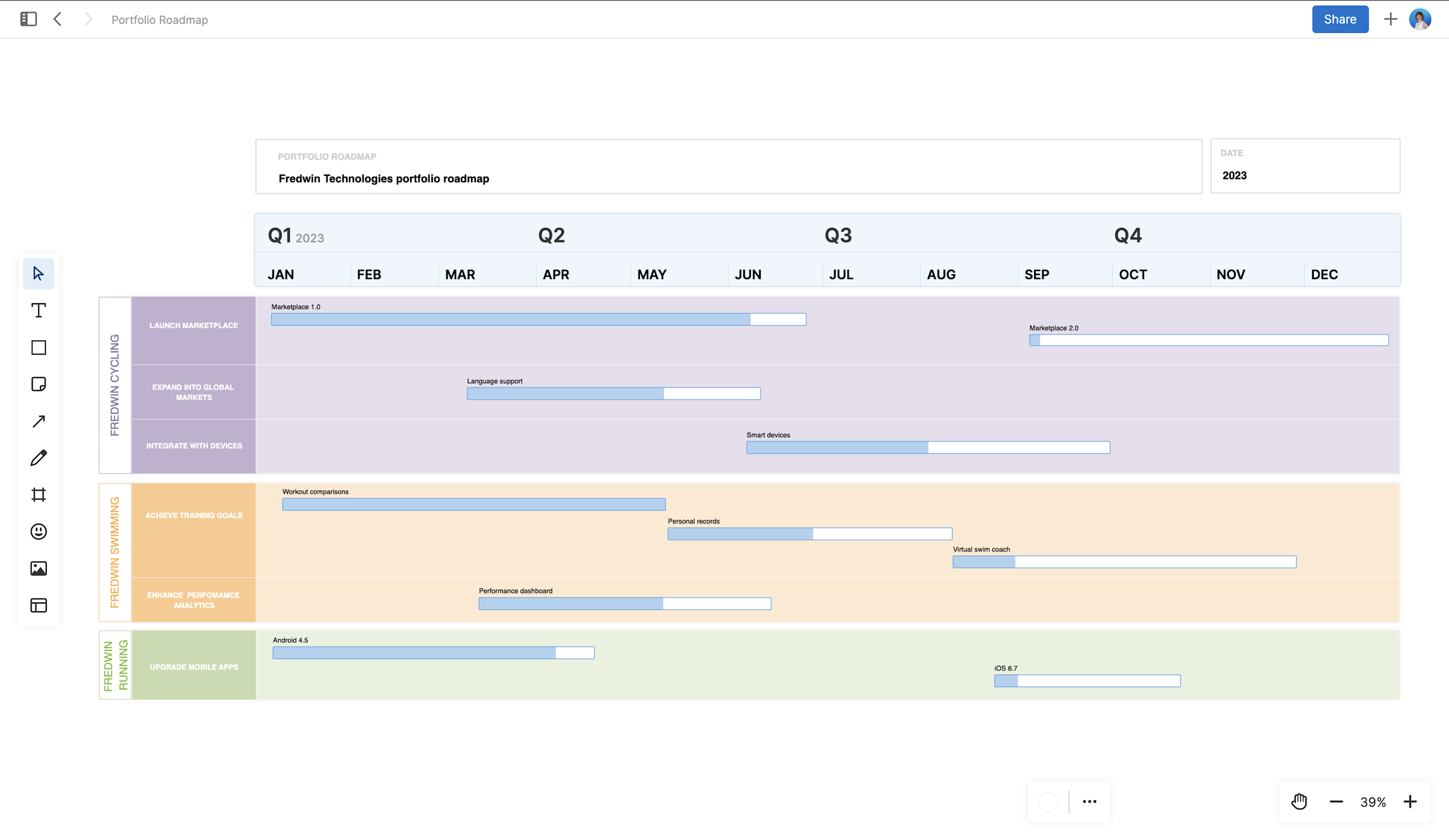The width and height of the screenshot is (1449, 840).
Task: Select the Pencil drawing tool
Action: pos(38,457)
